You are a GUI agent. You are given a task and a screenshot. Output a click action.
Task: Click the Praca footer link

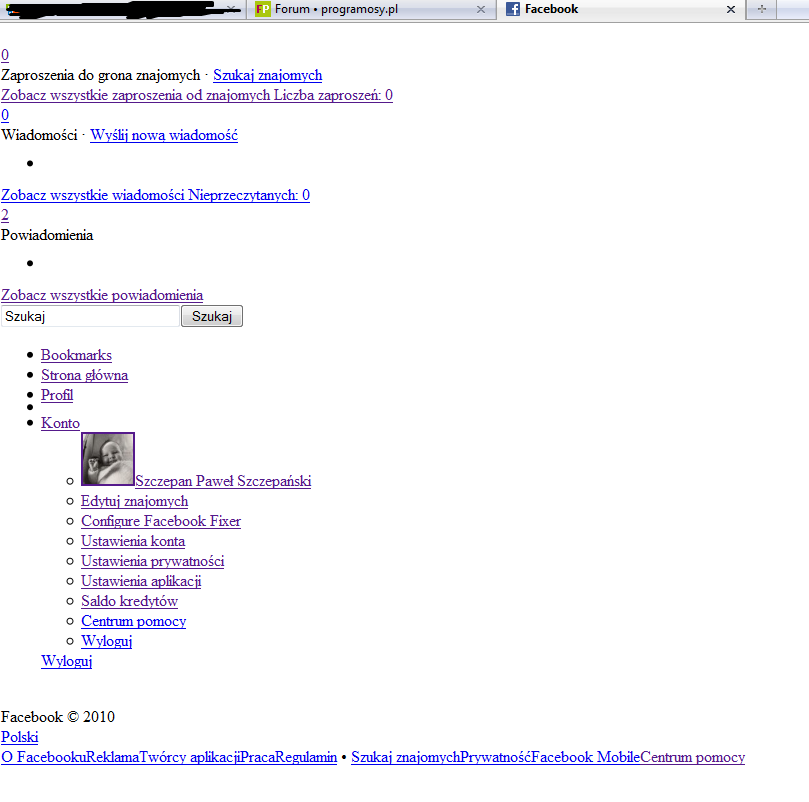[257, 757]
